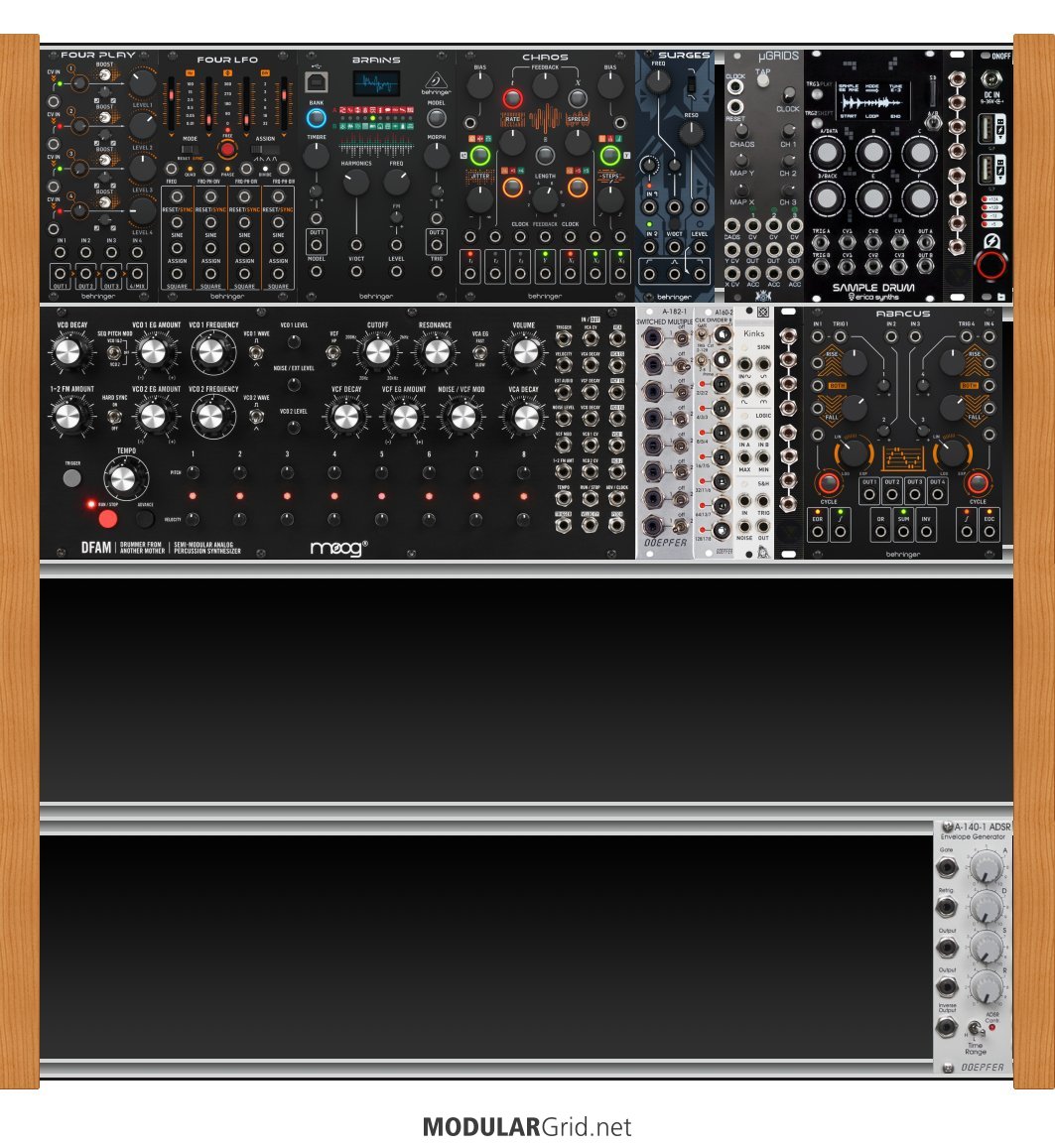The height and width of the screenshot is (1148, 1055).
Task: Click the µGrids RESET input jack
Action: tap(735, 107)
